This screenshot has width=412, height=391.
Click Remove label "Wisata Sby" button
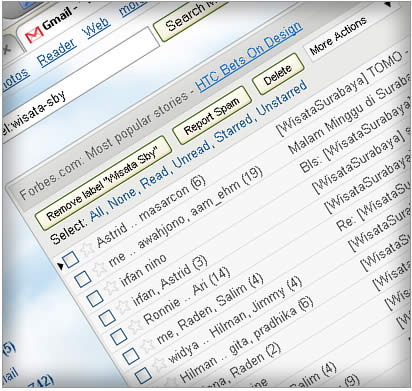tap(104, 183)
